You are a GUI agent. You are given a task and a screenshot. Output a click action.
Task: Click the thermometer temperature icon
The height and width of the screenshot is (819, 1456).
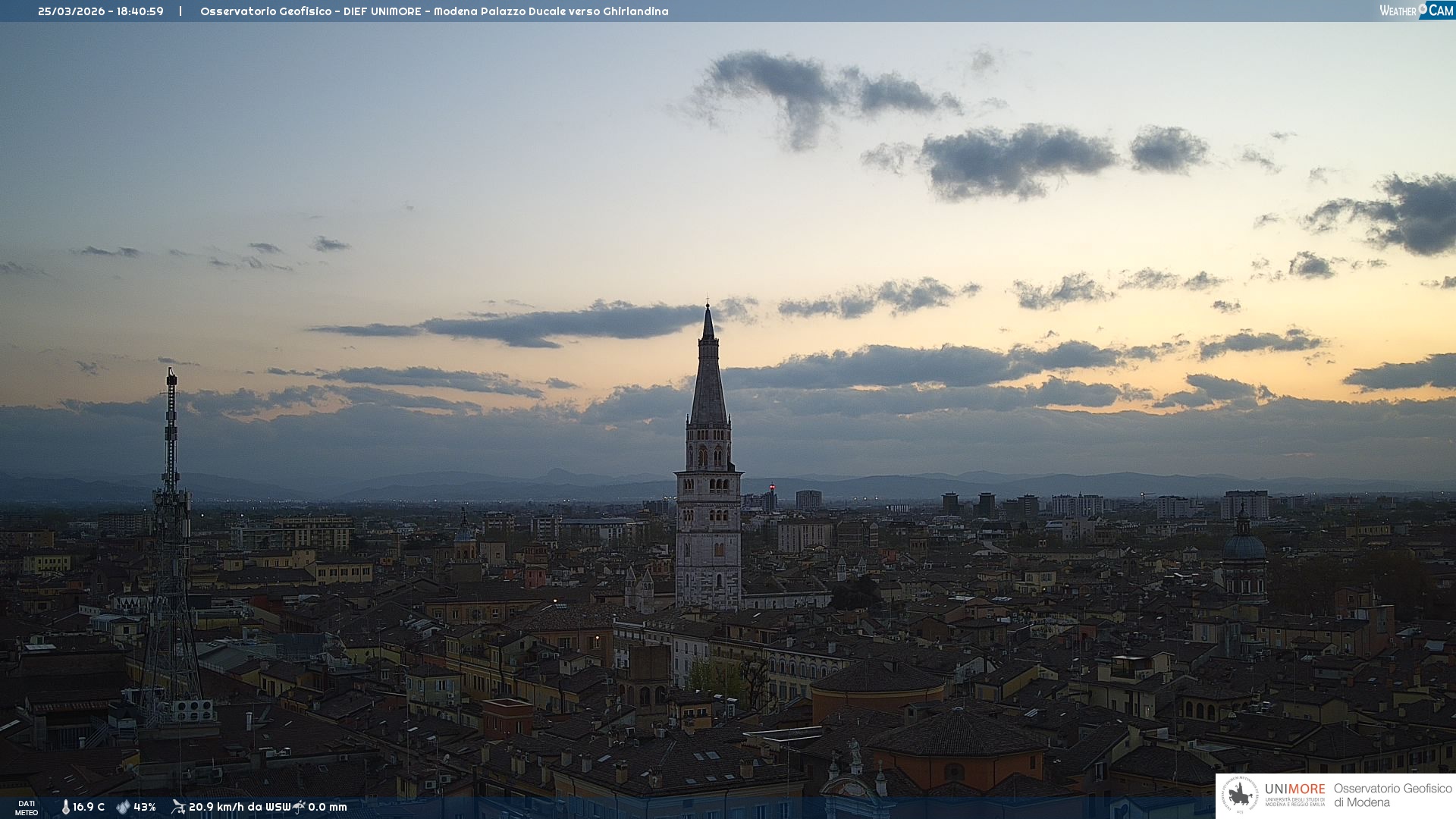coord(65,807)
